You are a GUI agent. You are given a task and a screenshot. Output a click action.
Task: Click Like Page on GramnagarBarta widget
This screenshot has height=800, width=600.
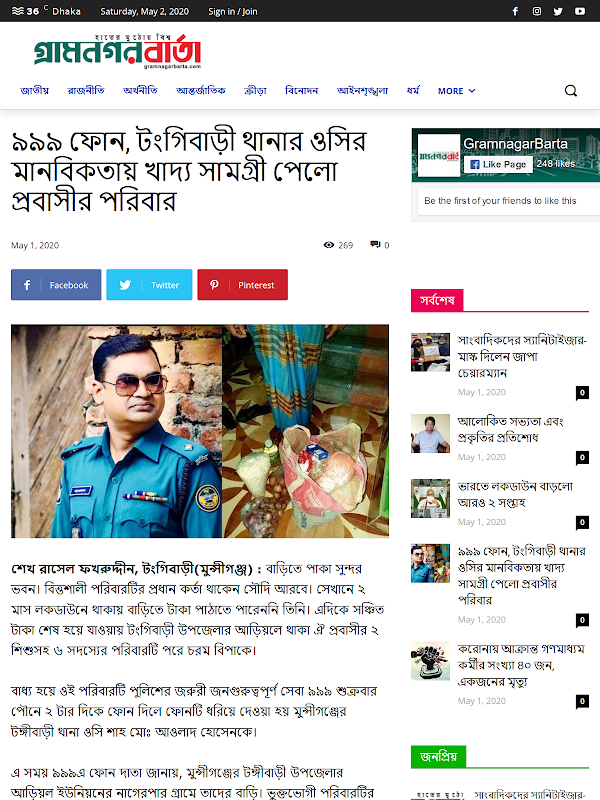coord(498,164)
